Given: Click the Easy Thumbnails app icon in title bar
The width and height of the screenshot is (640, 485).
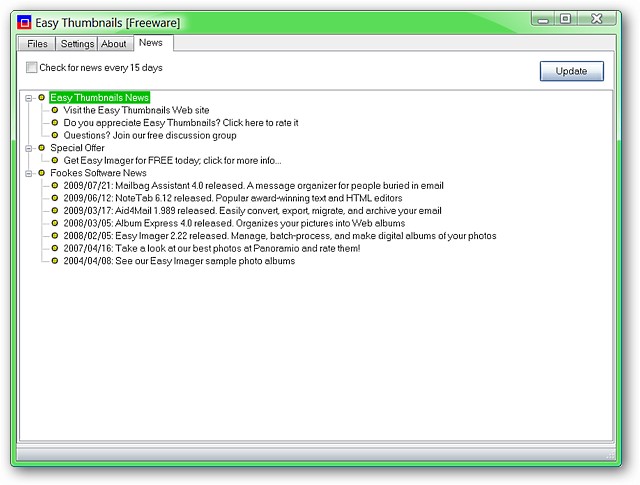Looking at the screenshot, I should [24, 22].
